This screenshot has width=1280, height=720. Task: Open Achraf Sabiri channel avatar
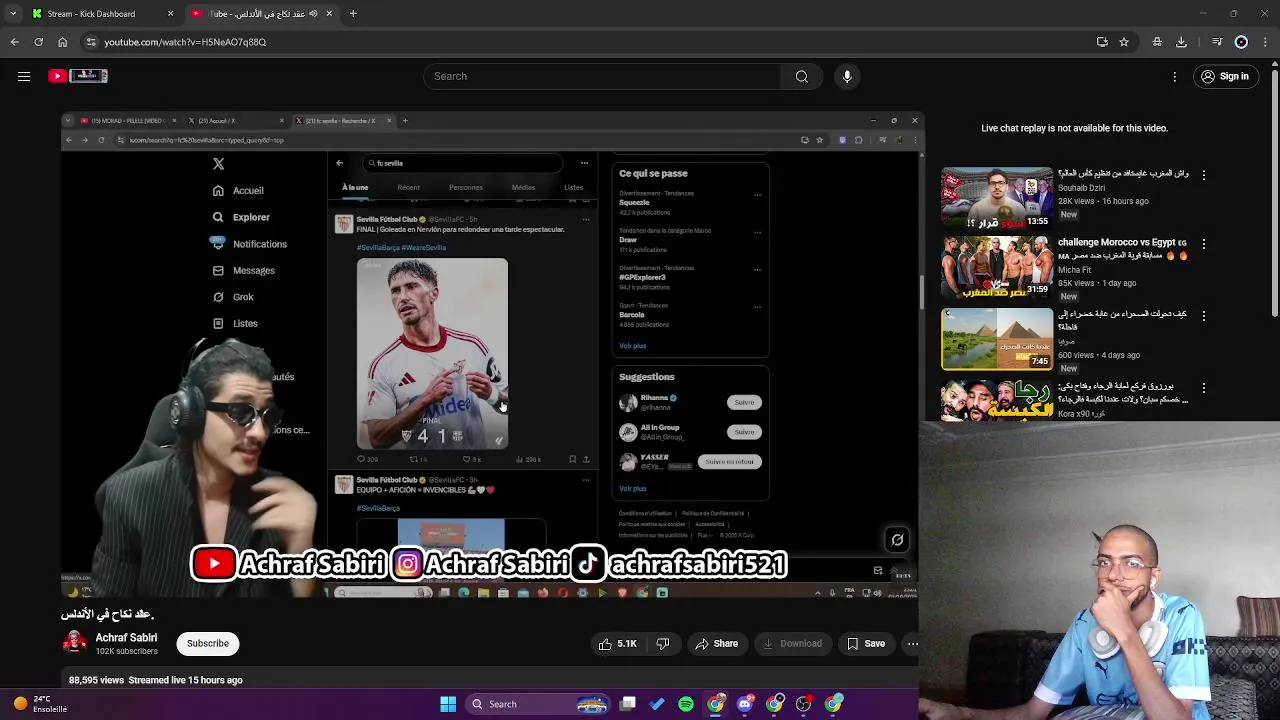(75, 643)
